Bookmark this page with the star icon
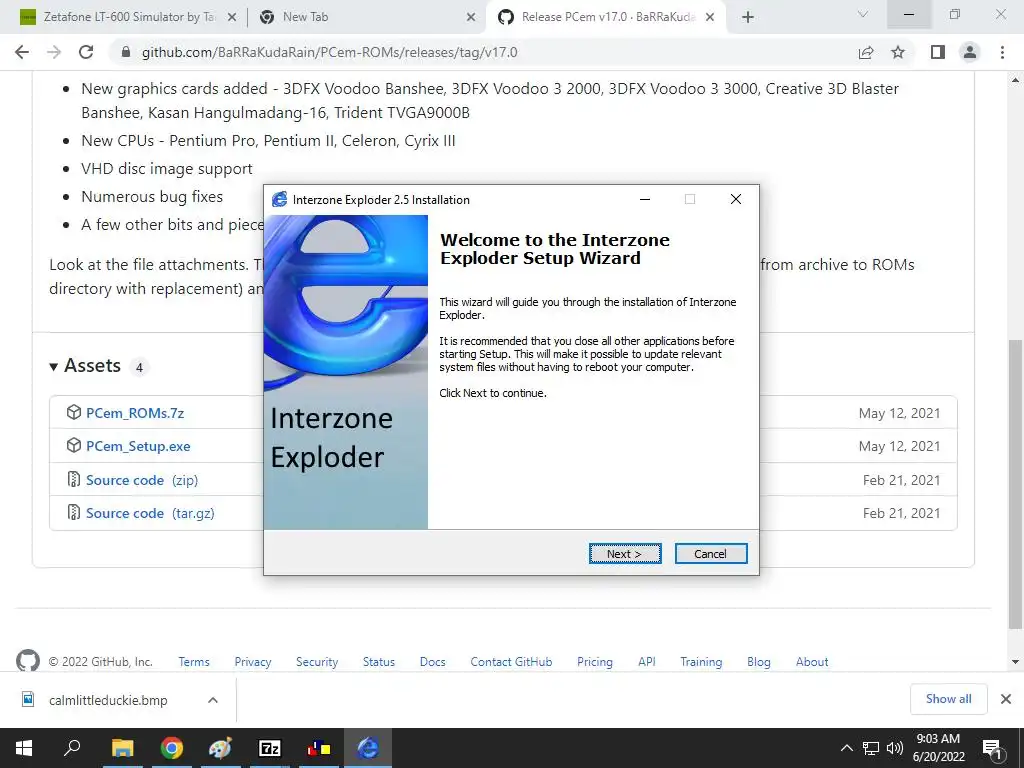This screenshot has width=1024, height=768. [898, 52]
